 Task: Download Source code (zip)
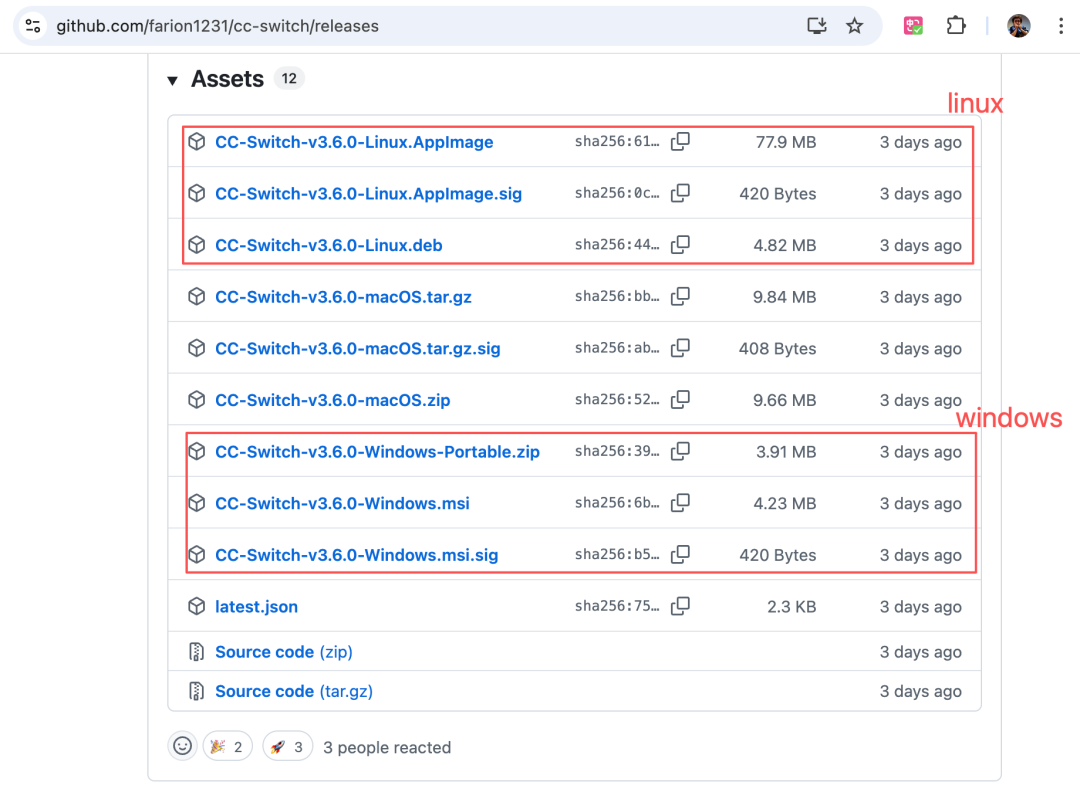(284, 652)
